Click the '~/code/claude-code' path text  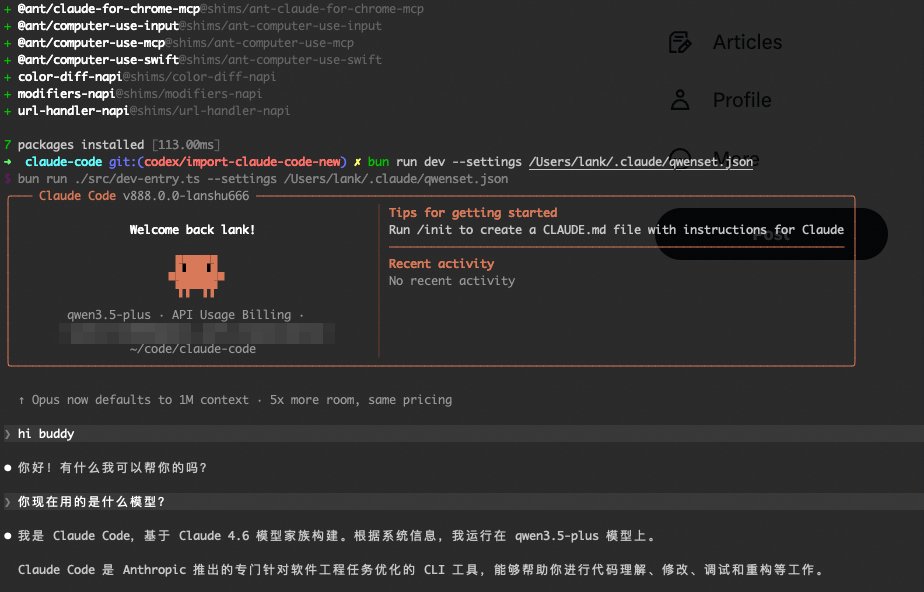[193, 349]
